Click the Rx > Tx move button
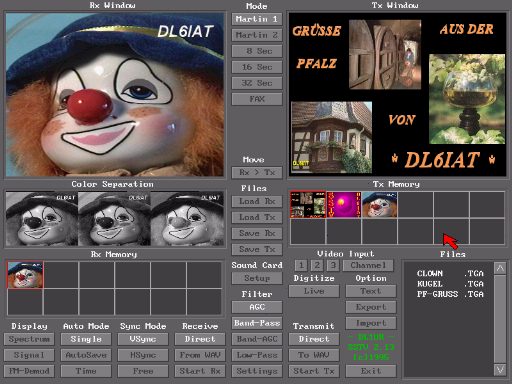The width and height of the screenshot is (512, 384). (257, 172)
